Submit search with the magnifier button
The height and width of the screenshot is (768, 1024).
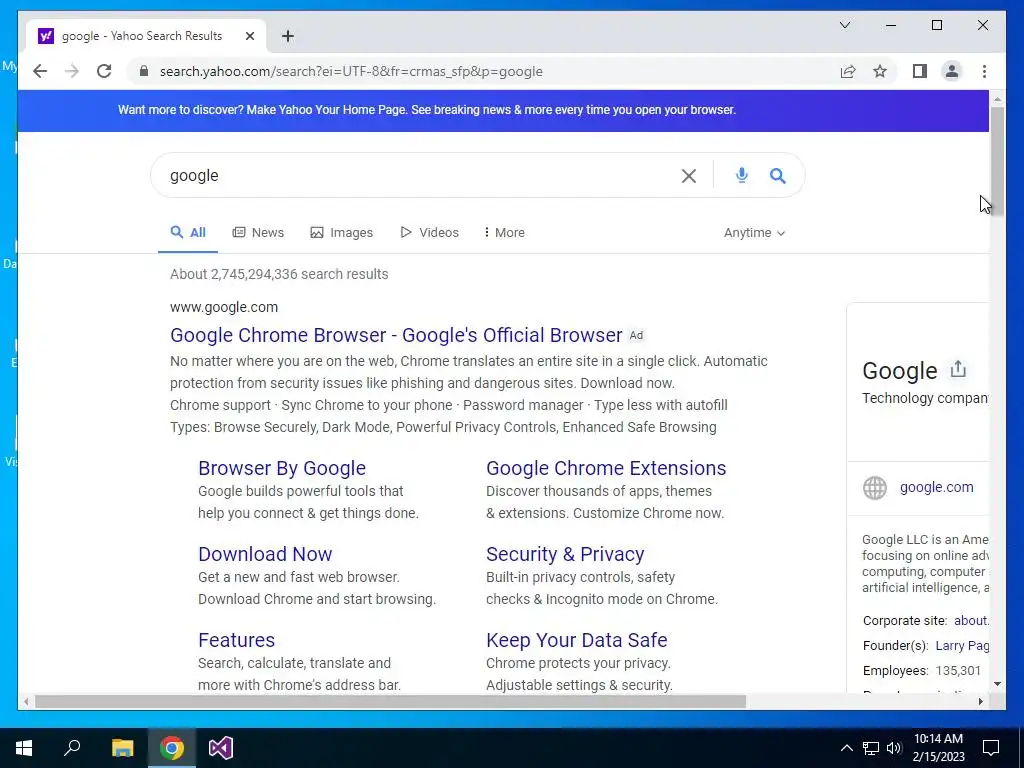tap(777, 175)
